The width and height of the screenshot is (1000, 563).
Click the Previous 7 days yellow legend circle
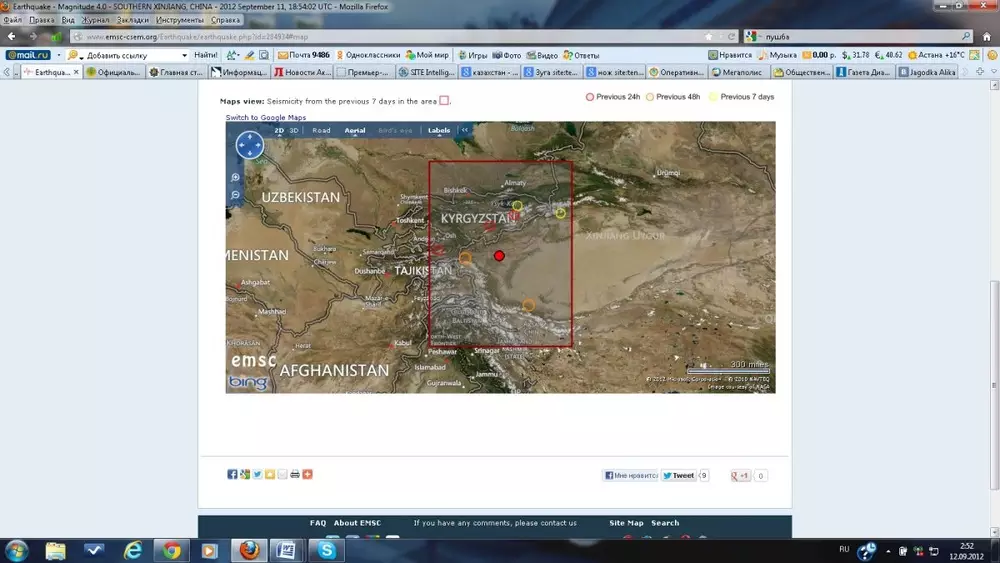(x=713, y=97)
